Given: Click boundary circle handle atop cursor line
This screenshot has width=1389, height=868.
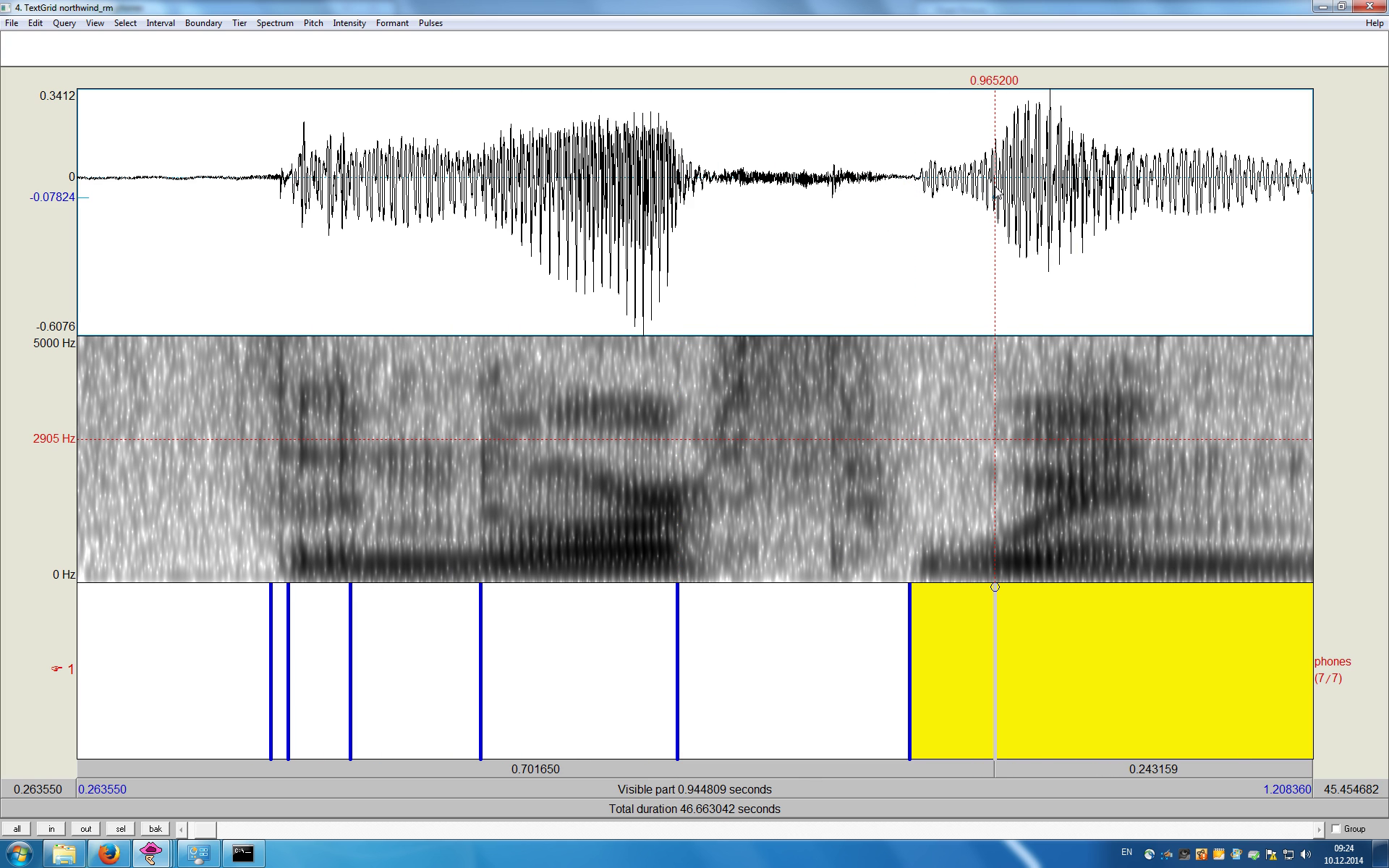Looking at the screenshot, I should 995,587.
